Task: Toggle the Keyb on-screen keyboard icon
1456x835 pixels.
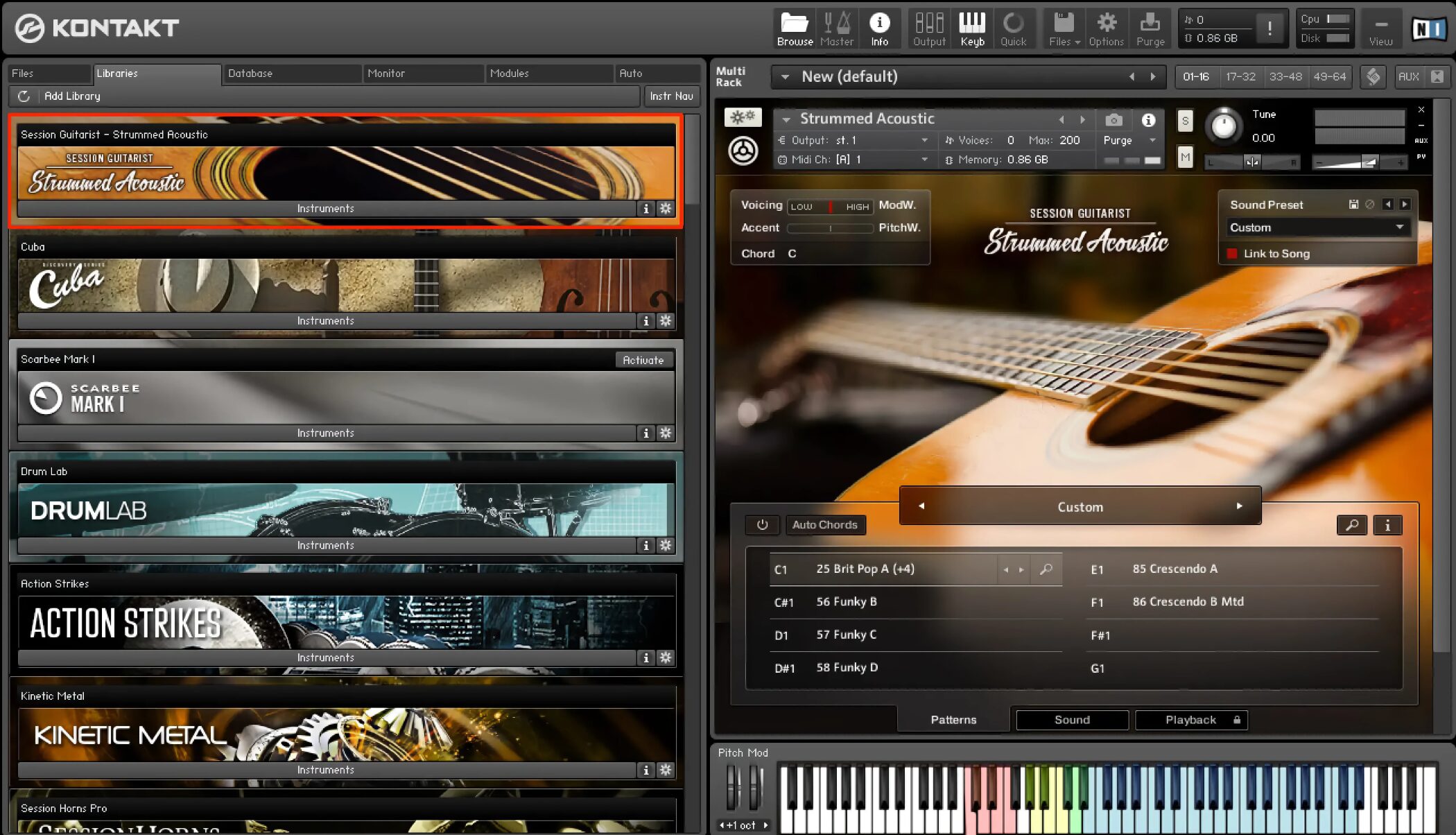Action: point(972,28)
